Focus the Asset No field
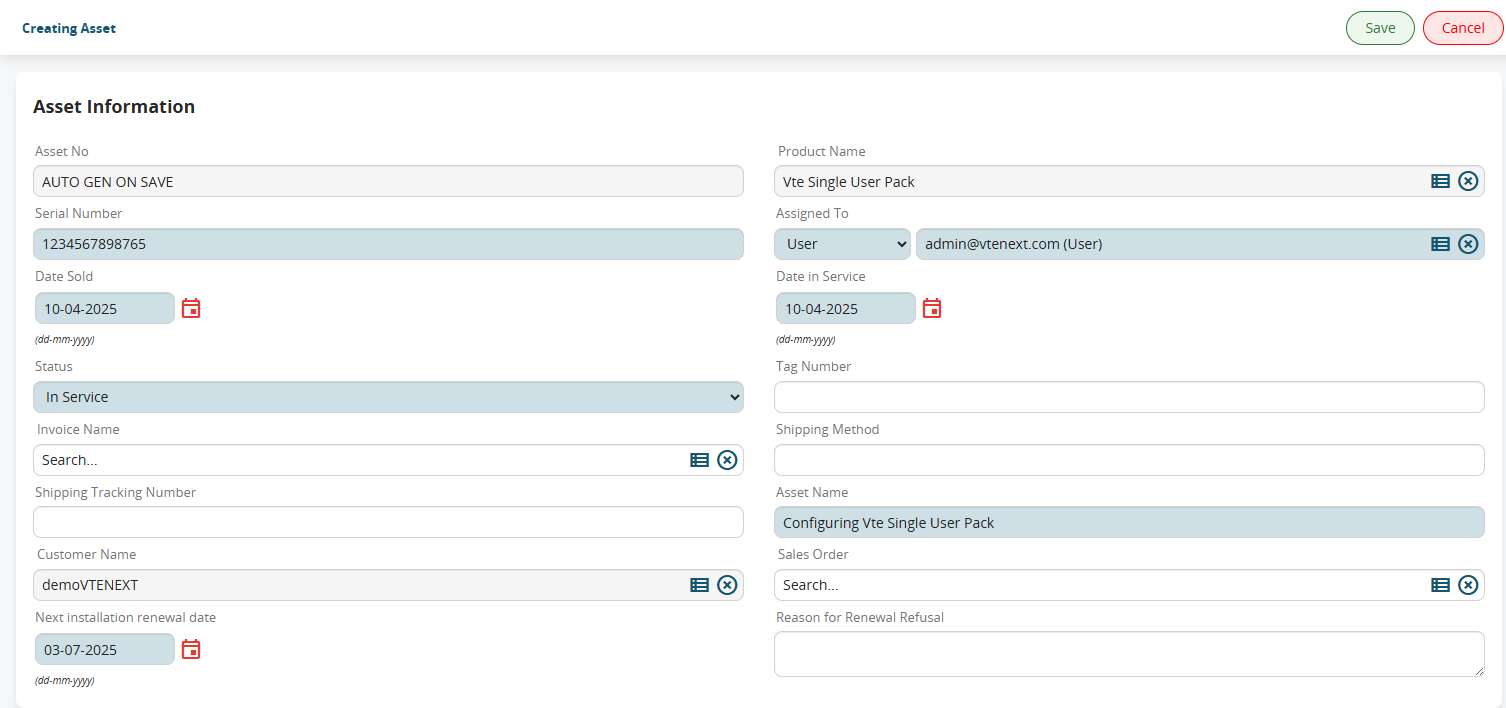 (x=388, y=181)
